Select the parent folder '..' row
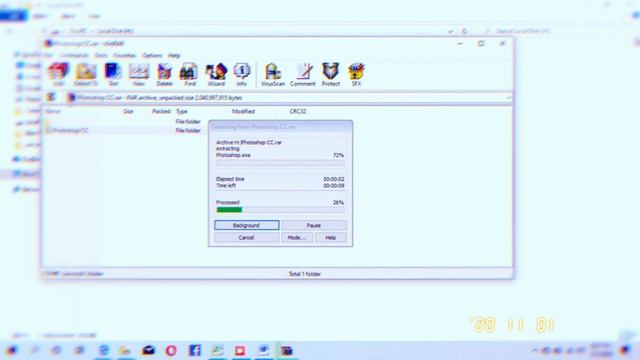This screenshot has width=640, height=360. [x=124, y=122]
